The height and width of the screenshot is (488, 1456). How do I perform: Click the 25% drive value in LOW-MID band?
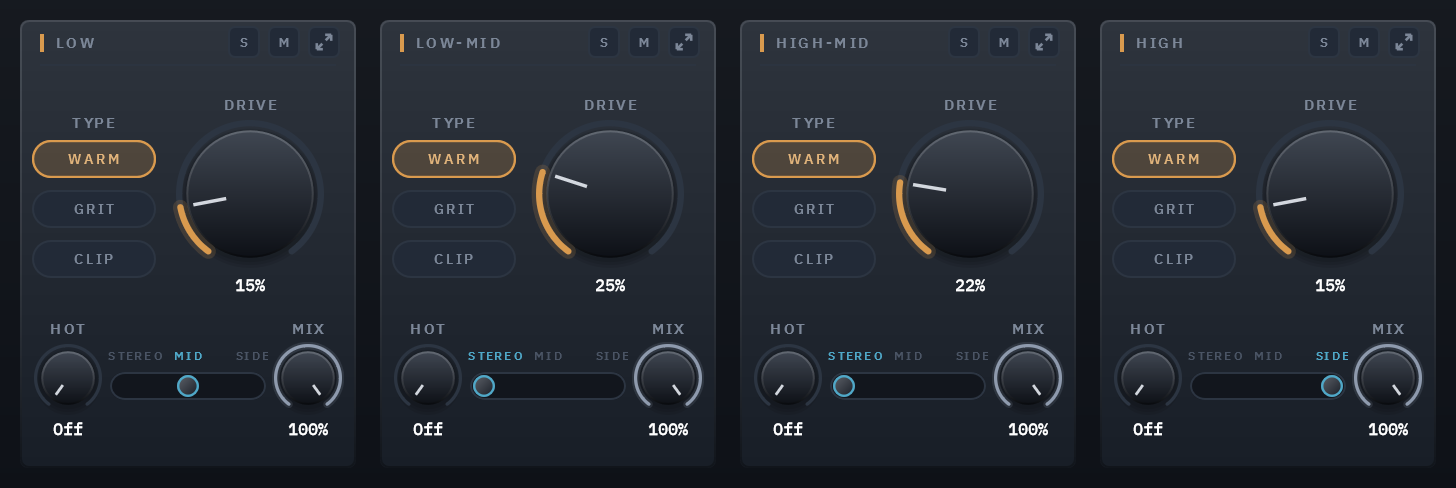tap(610, 286)
